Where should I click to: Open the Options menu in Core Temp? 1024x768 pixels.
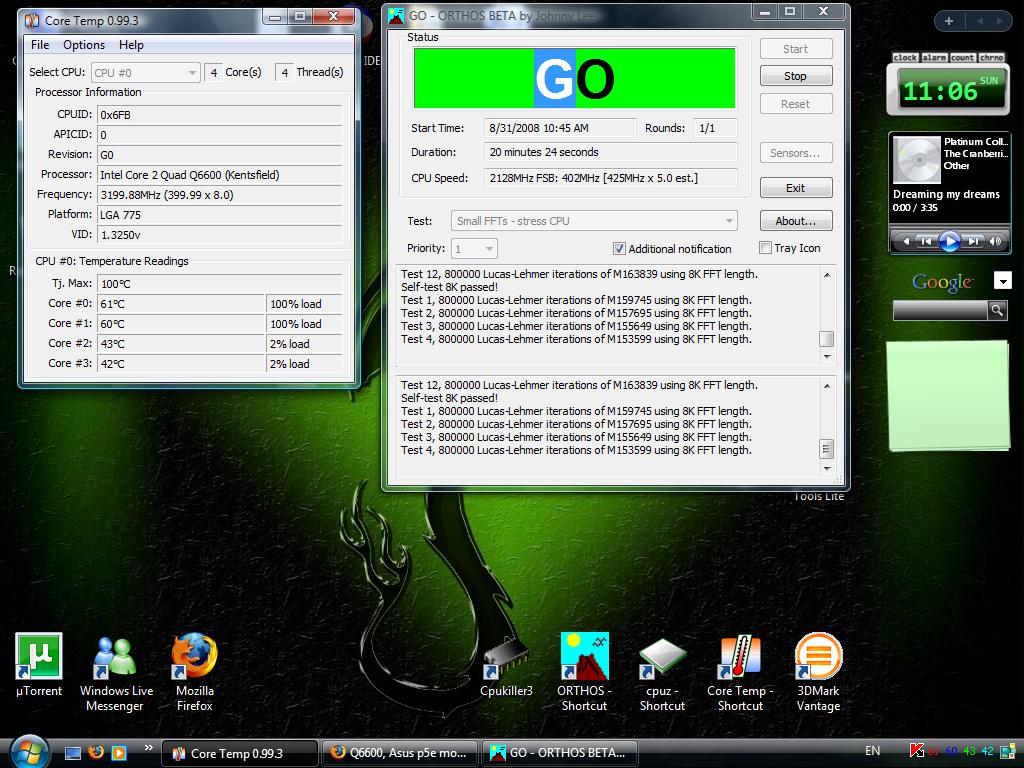(84, 45)
